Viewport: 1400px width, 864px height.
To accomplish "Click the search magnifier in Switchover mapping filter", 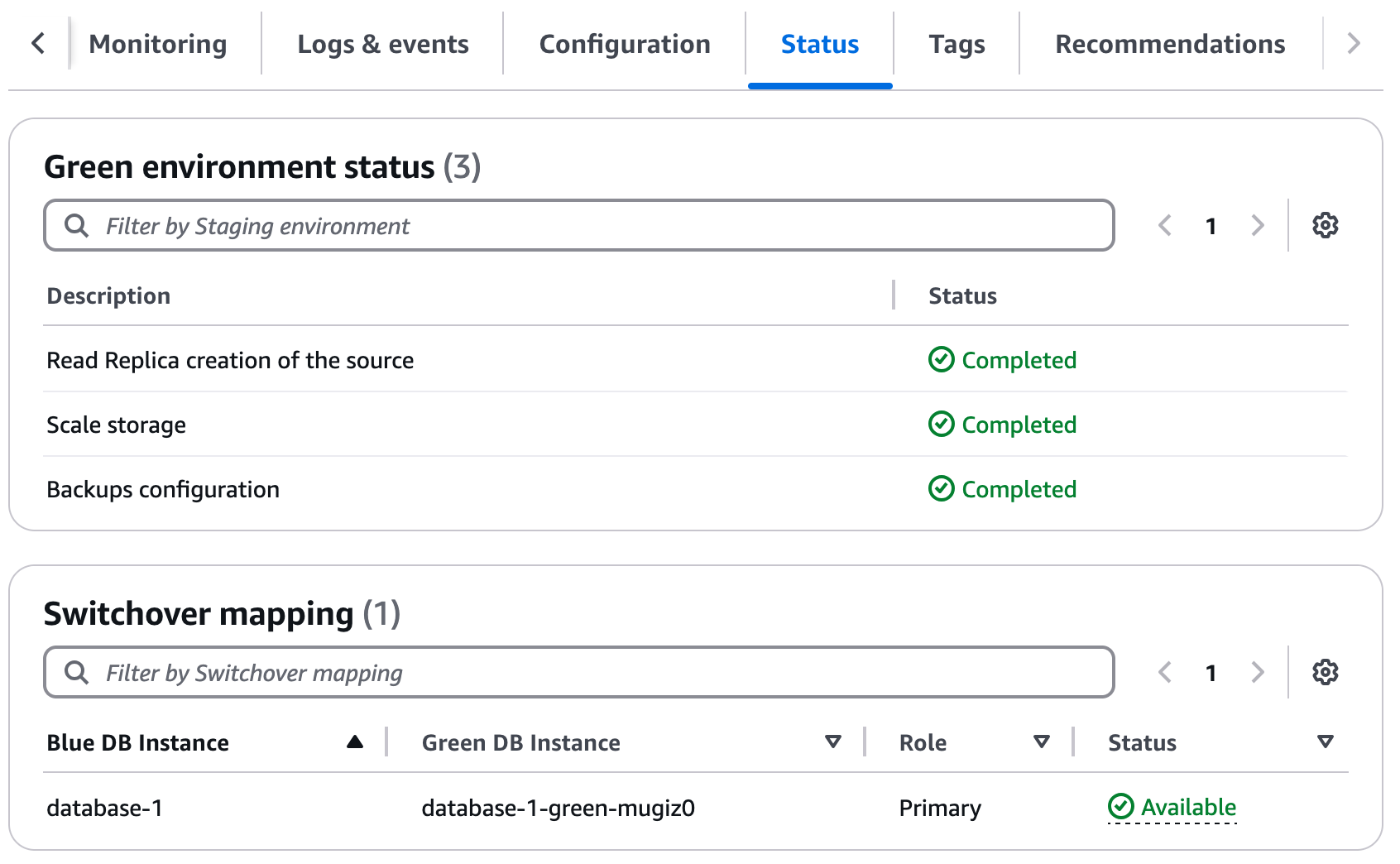I will click(76, 672).
